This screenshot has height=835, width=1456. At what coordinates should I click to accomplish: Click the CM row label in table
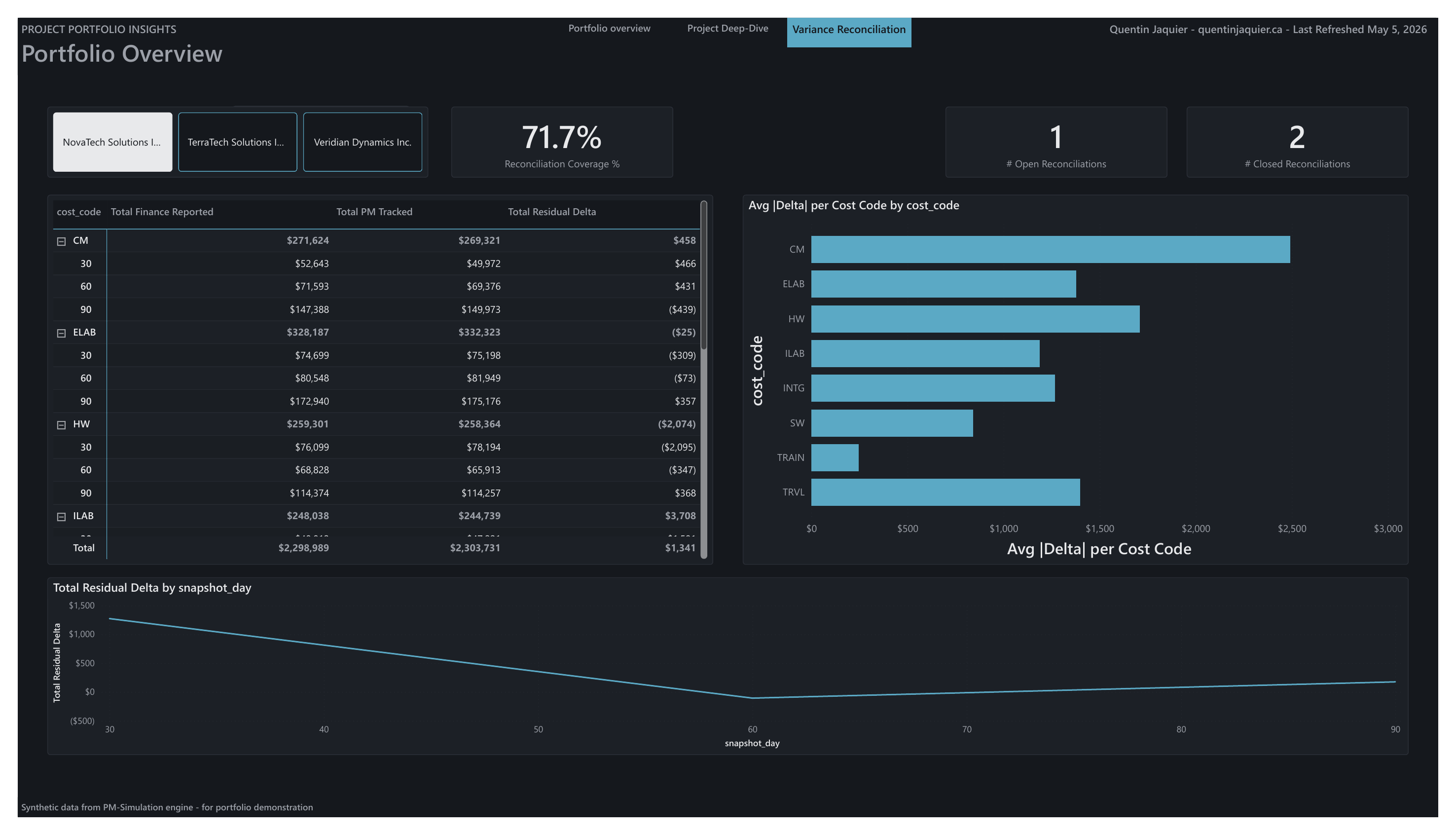click(x=80, y=240)
